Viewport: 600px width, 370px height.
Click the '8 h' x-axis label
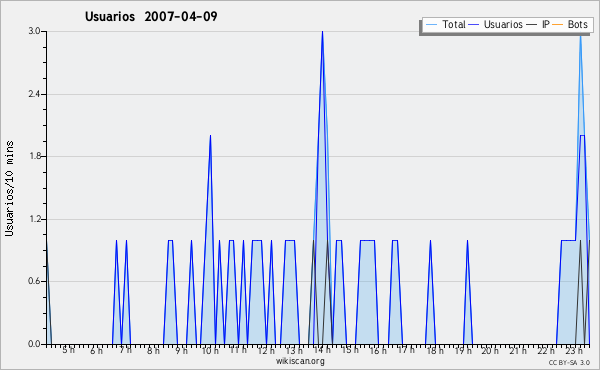pyautogui.click(x=153, y=350)
